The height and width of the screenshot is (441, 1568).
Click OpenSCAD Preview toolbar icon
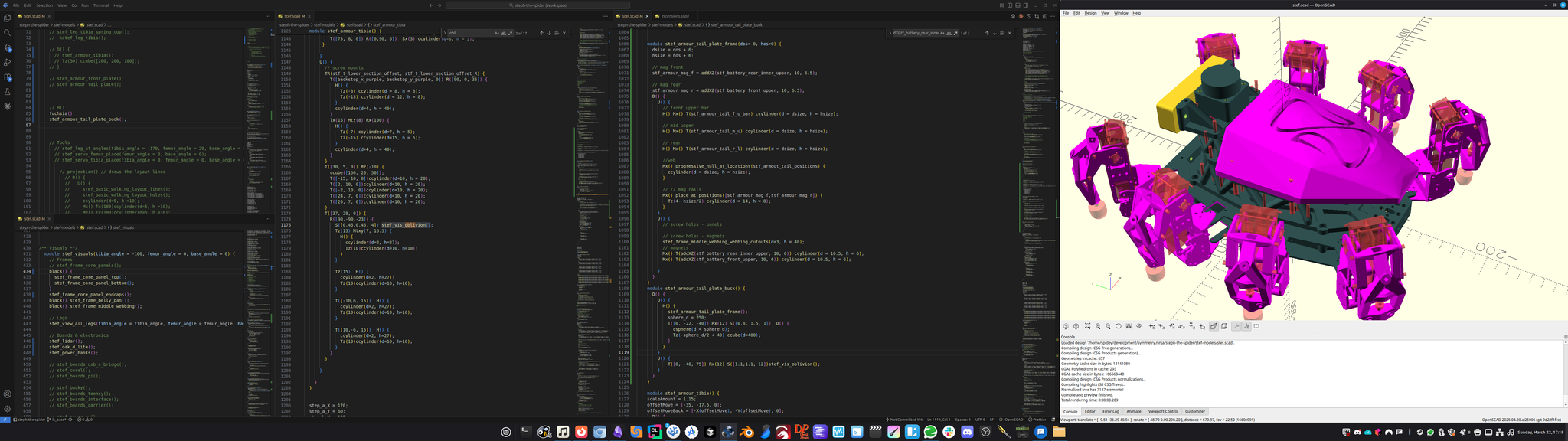pyautogui.click(x=1066, y=326)
